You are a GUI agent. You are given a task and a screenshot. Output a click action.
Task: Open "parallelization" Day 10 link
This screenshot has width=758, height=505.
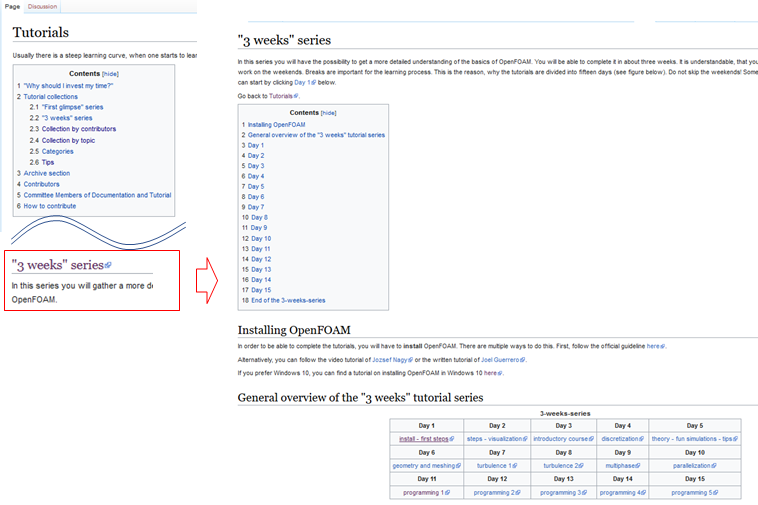692,466
